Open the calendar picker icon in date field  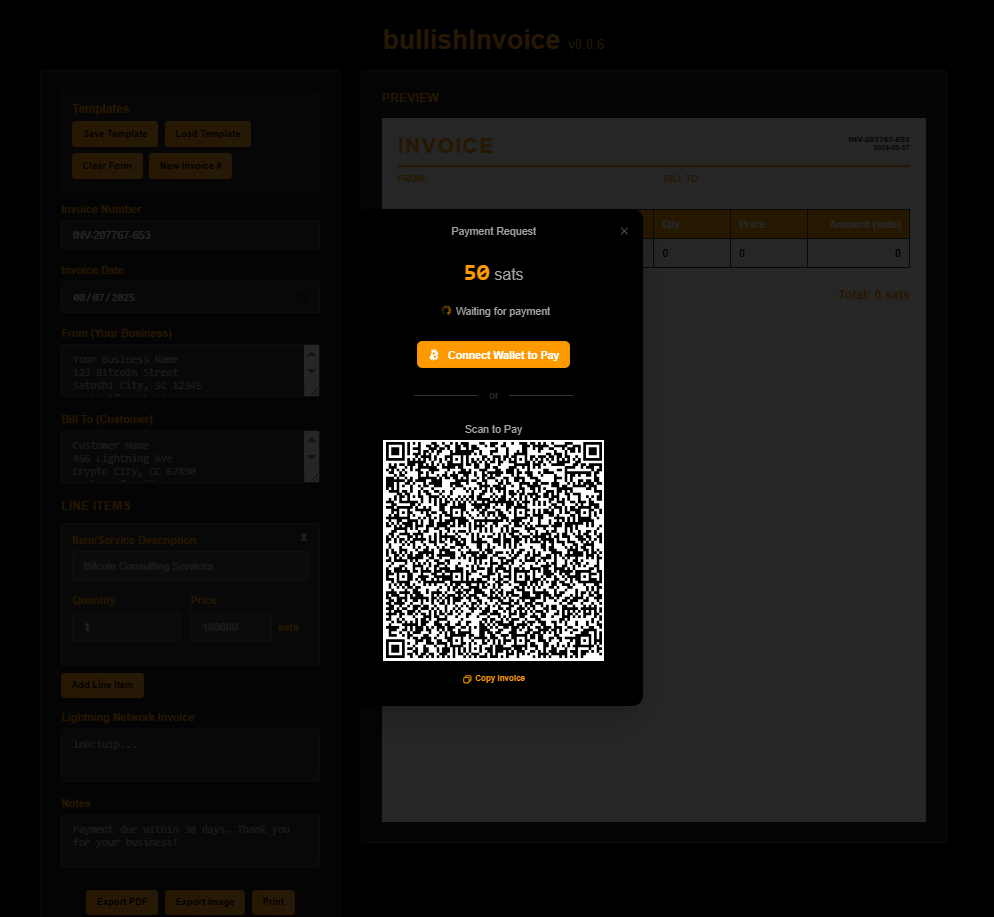tap(302, 297)
